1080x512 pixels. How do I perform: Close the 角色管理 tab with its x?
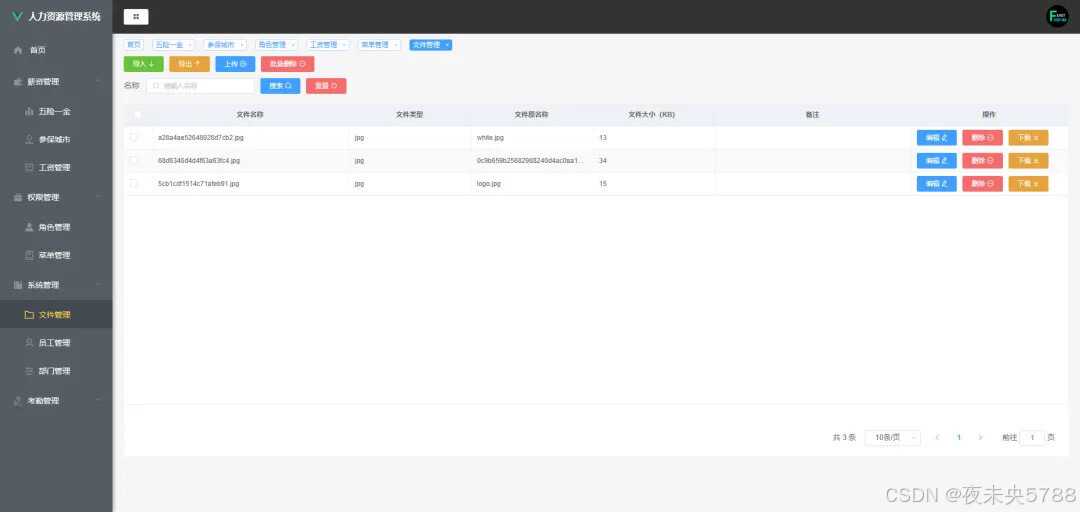[293, 45]
